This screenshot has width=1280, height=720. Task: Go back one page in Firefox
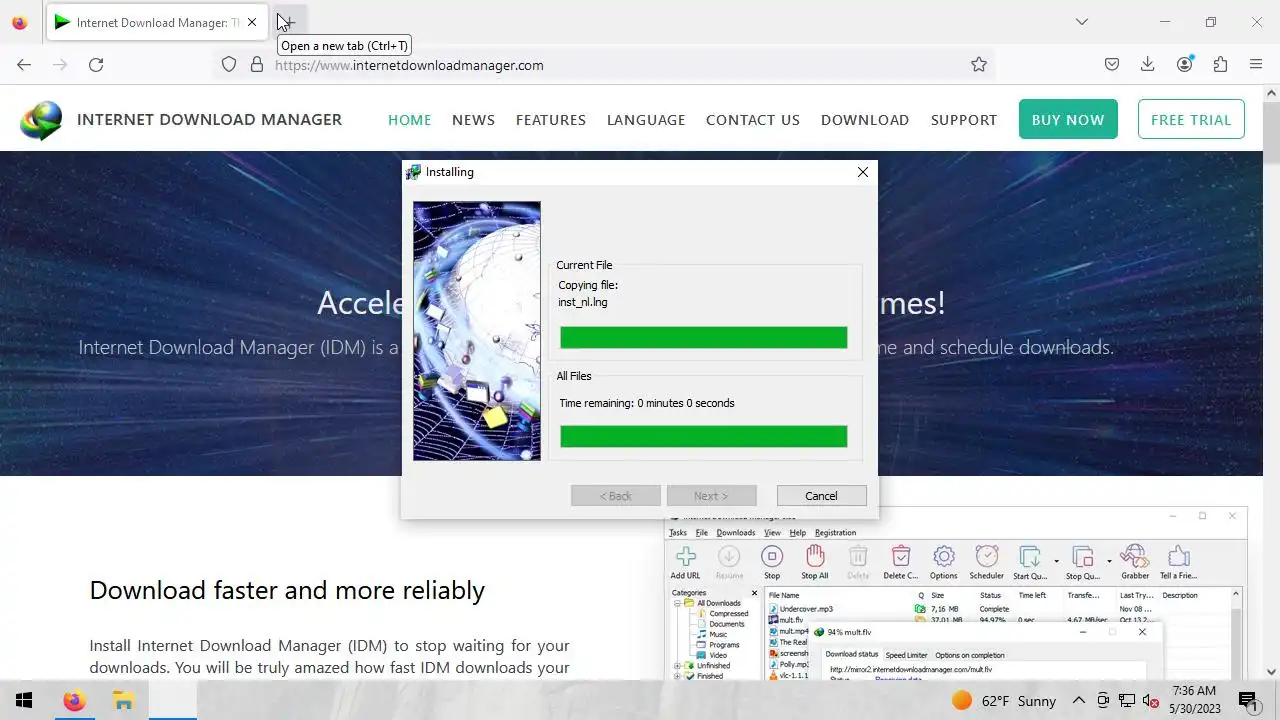[24, 64]
